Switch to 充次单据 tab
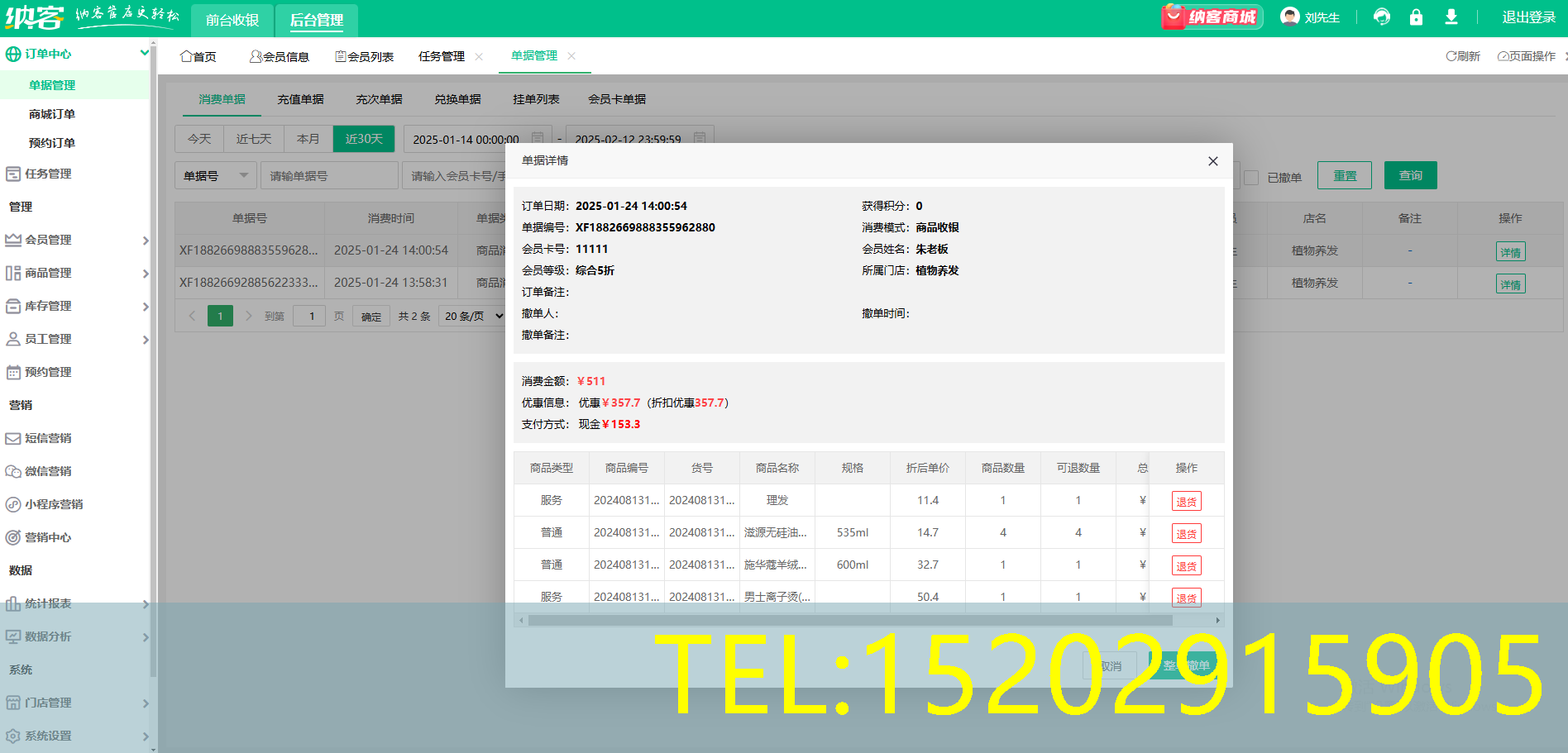 click(x=379, y=99)
